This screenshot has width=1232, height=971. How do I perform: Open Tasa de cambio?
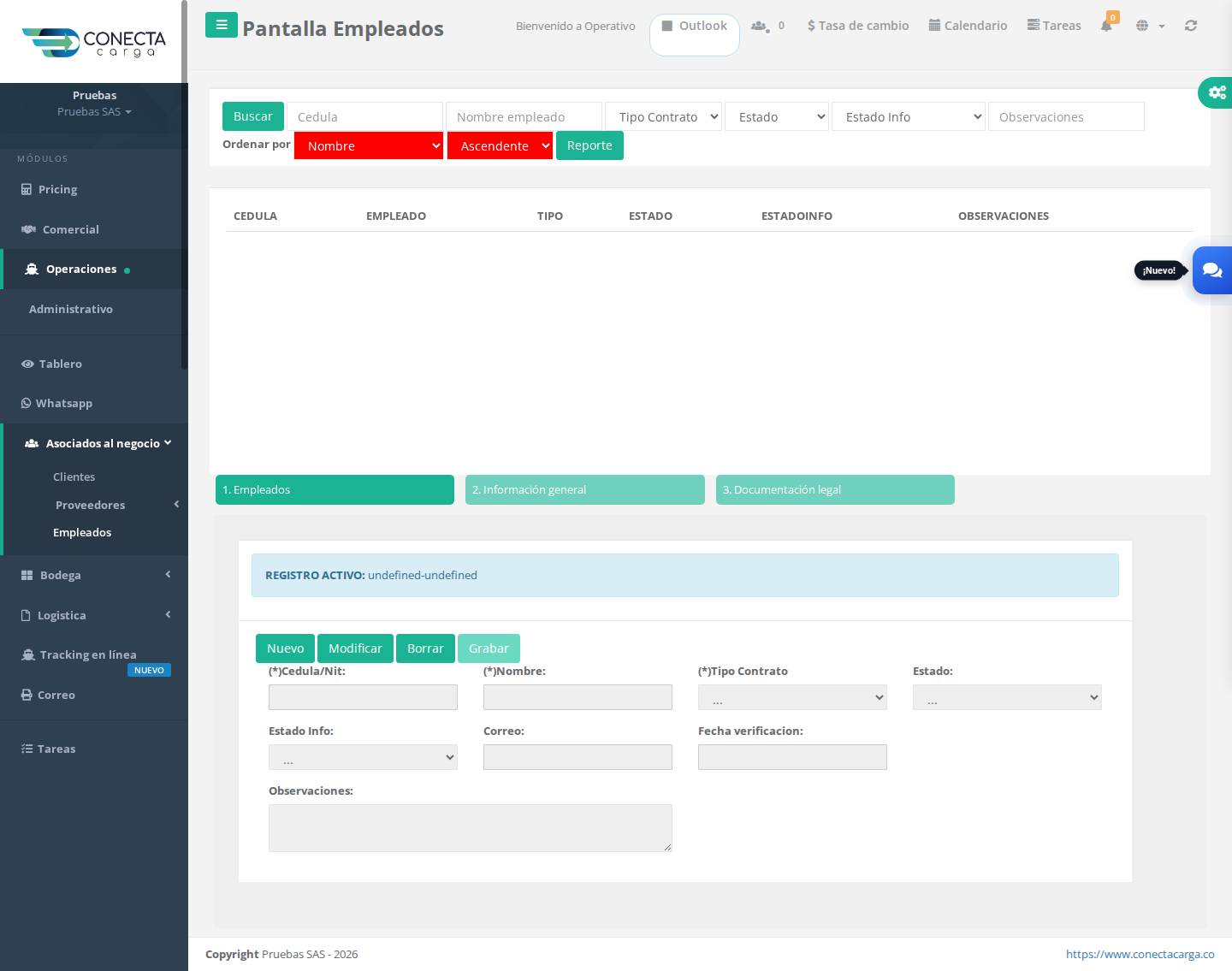[858, 26]
